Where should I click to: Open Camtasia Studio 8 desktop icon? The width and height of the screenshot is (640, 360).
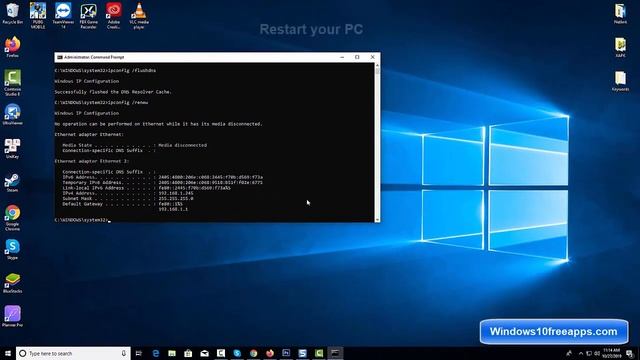pyautogui.click(x=12, y=82)
